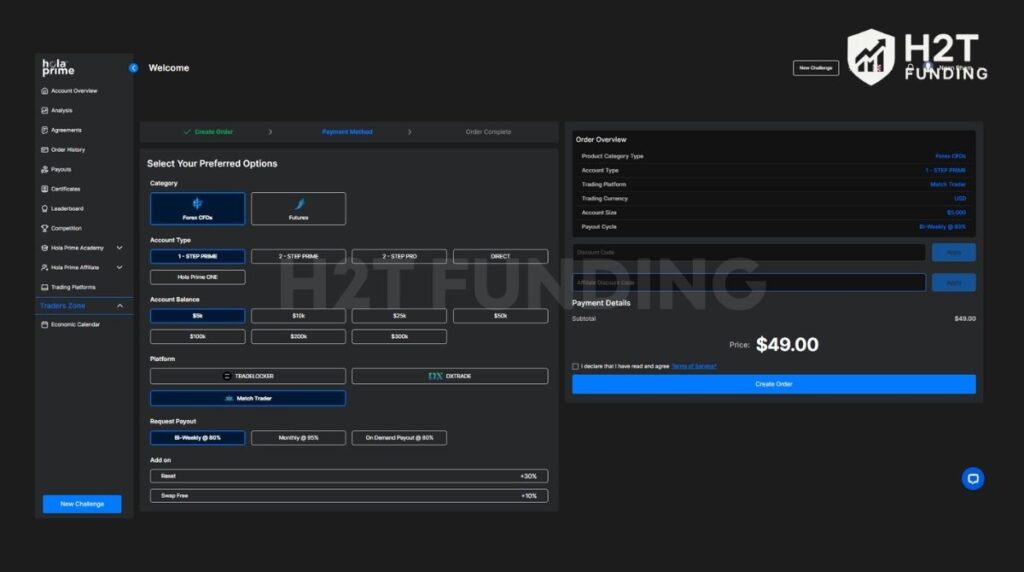Click chevron after Payment Method step
The width and height of the screenshot is (1024, 572).
tap(409, 132)
